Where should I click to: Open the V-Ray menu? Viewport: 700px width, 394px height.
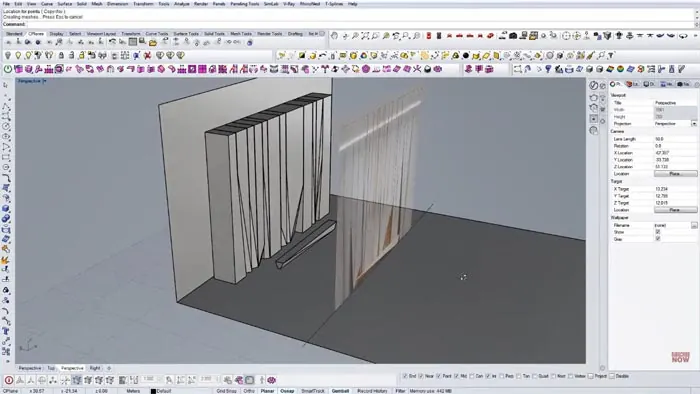click(x=289, y=4)
